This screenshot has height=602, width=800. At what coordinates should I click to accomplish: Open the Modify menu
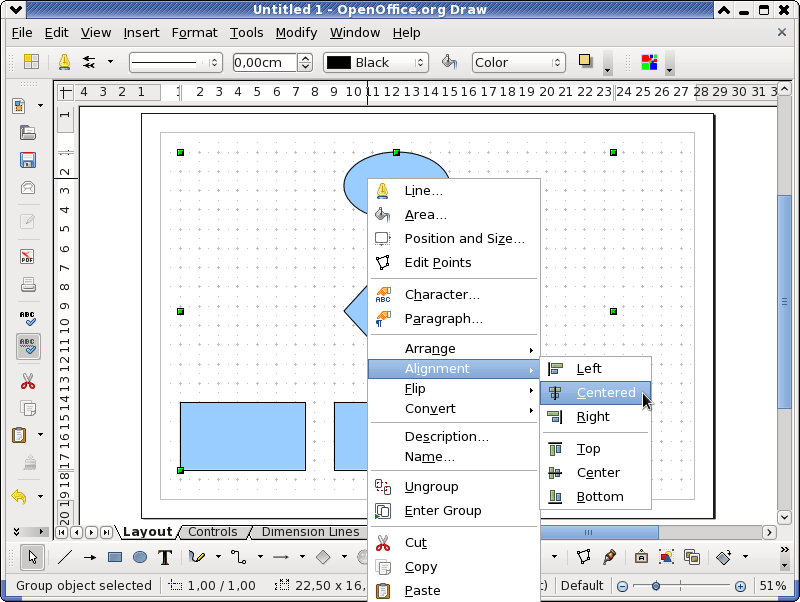296,33
